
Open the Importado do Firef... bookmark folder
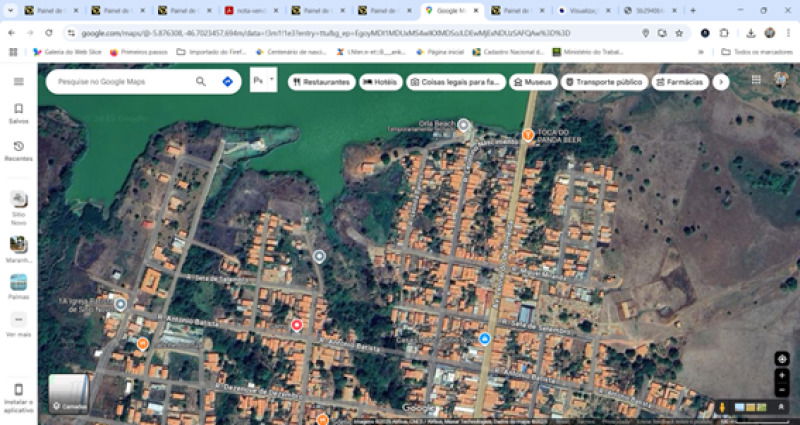click(211, 52)
